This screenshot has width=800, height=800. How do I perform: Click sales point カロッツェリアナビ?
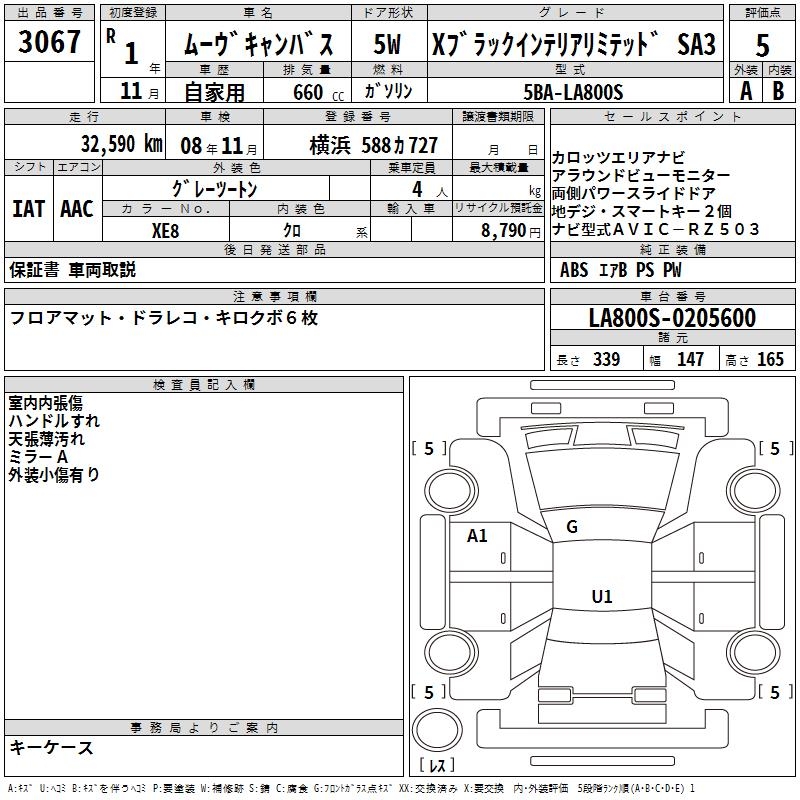pos(618,158)
